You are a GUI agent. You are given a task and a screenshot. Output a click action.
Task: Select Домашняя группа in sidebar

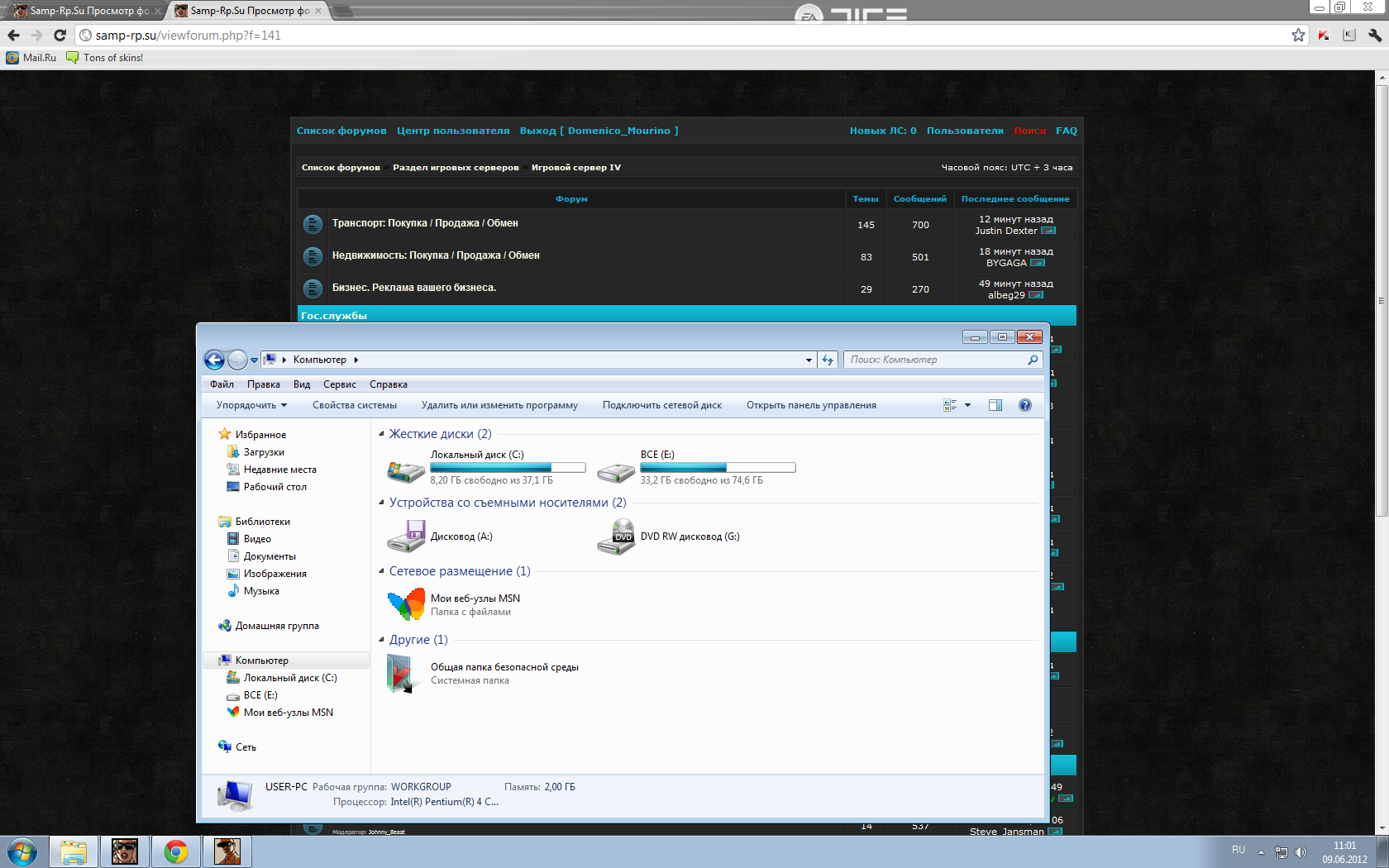click(x=277, y=626)
